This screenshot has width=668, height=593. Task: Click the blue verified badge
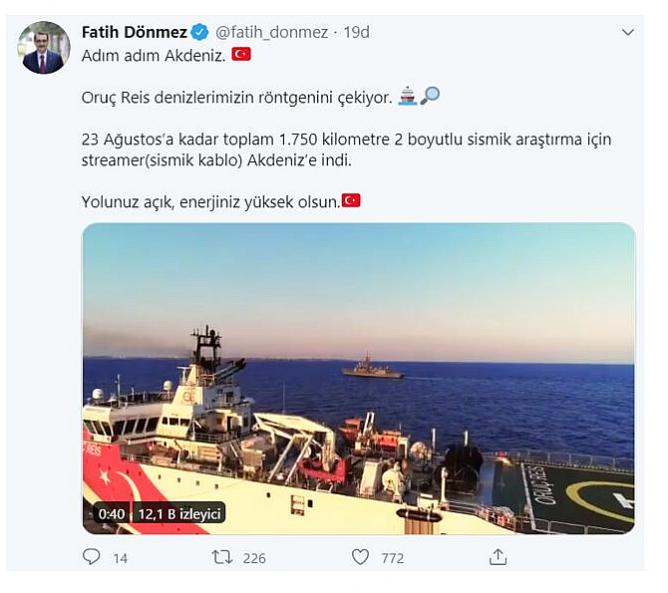tap(200, 32)
